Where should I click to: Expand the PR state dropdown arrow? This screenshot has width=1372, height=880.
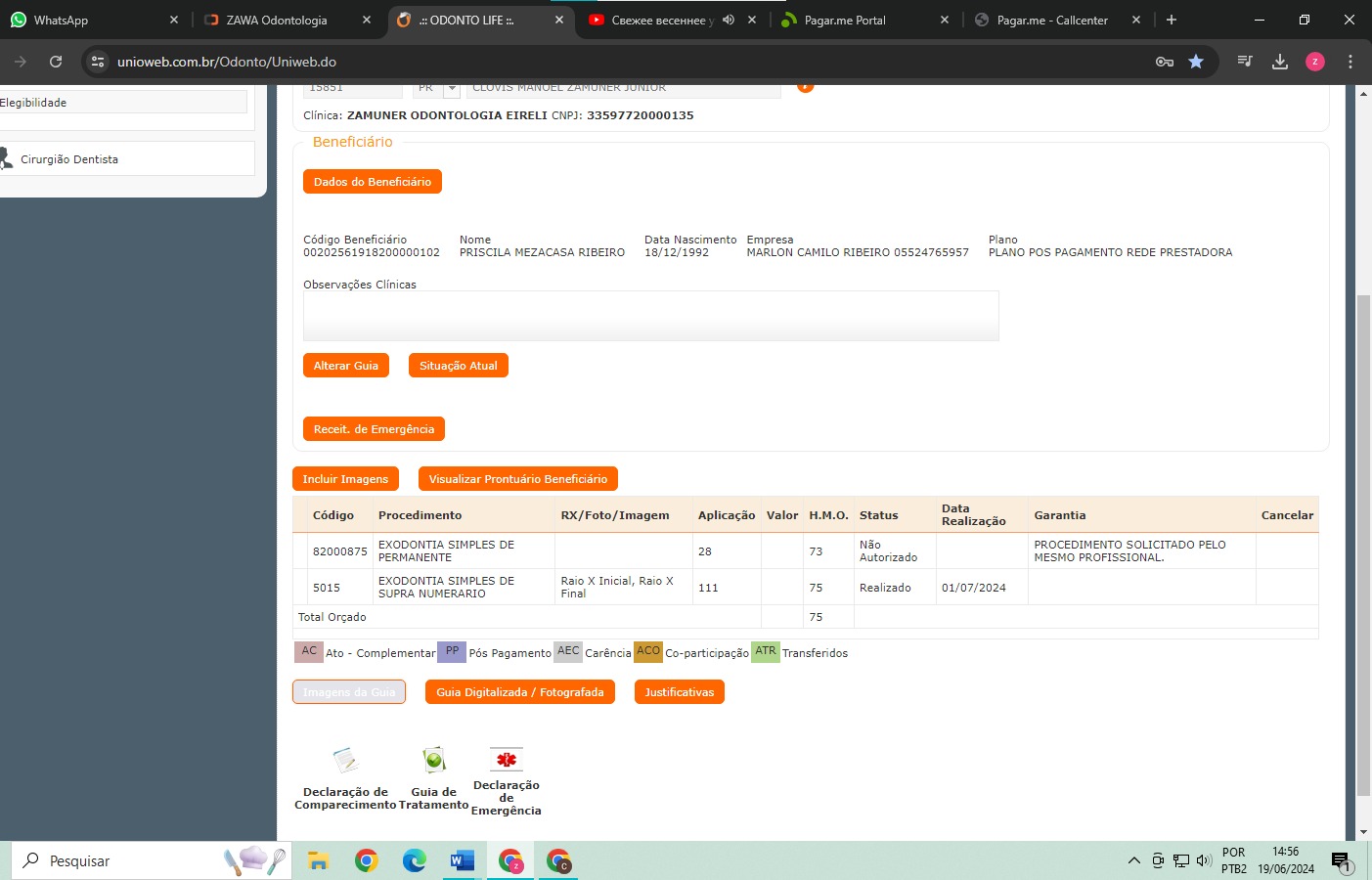click(452, 89)
